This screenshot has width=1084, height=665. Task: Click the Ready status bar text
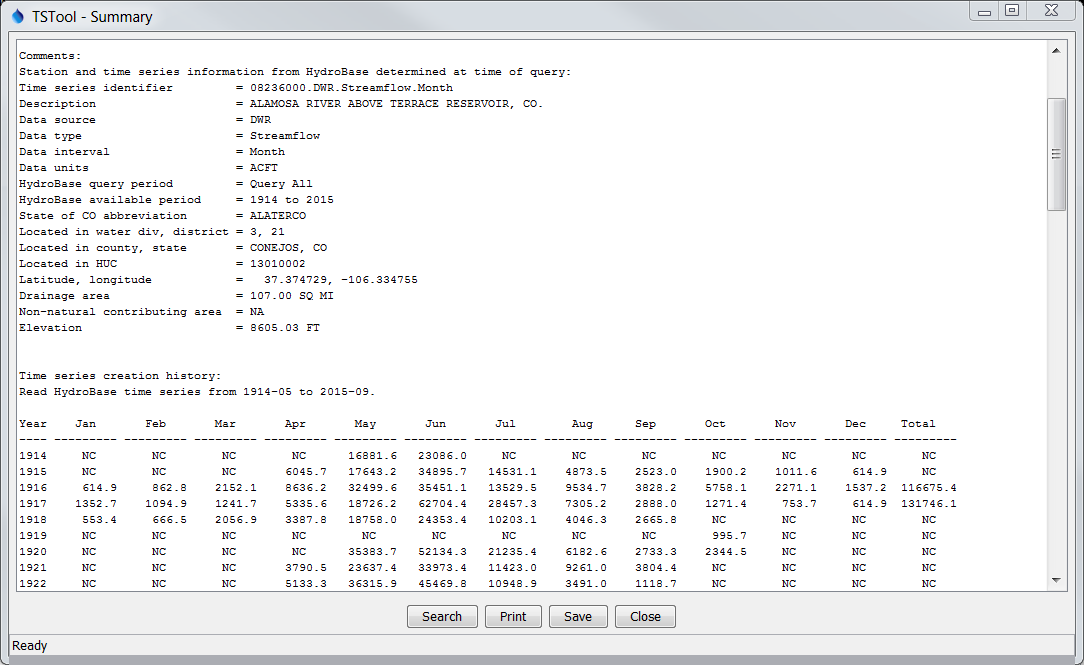tap(29, 646)
